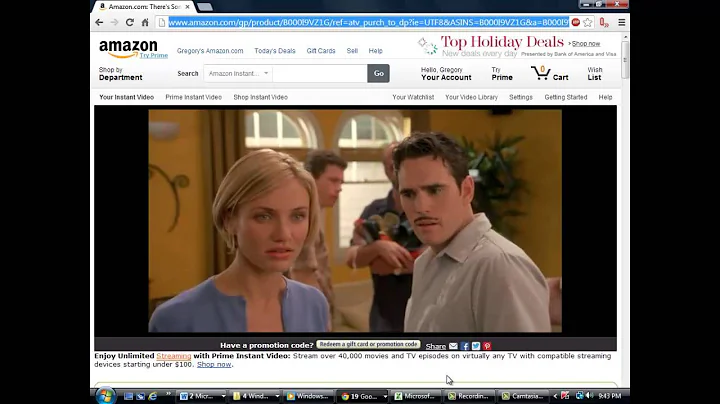
Task: Open Gregory's Amazon.com
Action: tap(210, 51)
